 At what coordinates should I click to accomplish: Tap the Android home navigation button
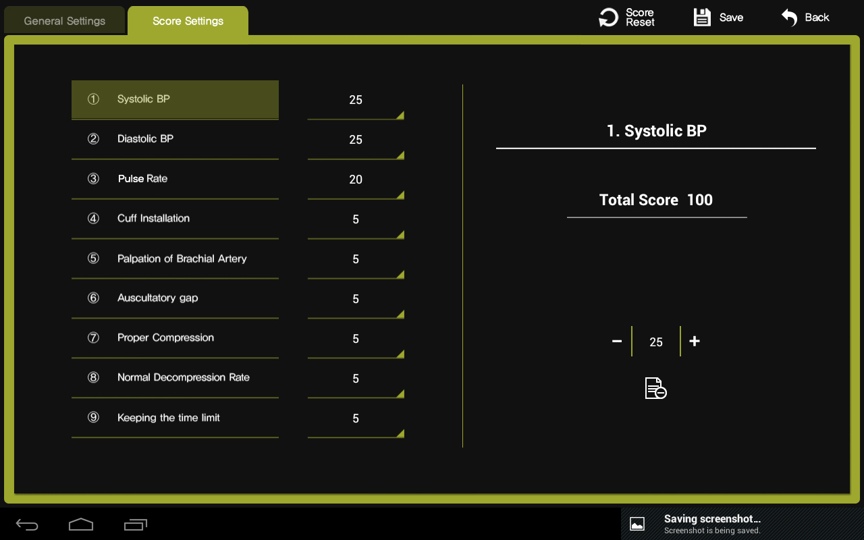pos(81,524)
